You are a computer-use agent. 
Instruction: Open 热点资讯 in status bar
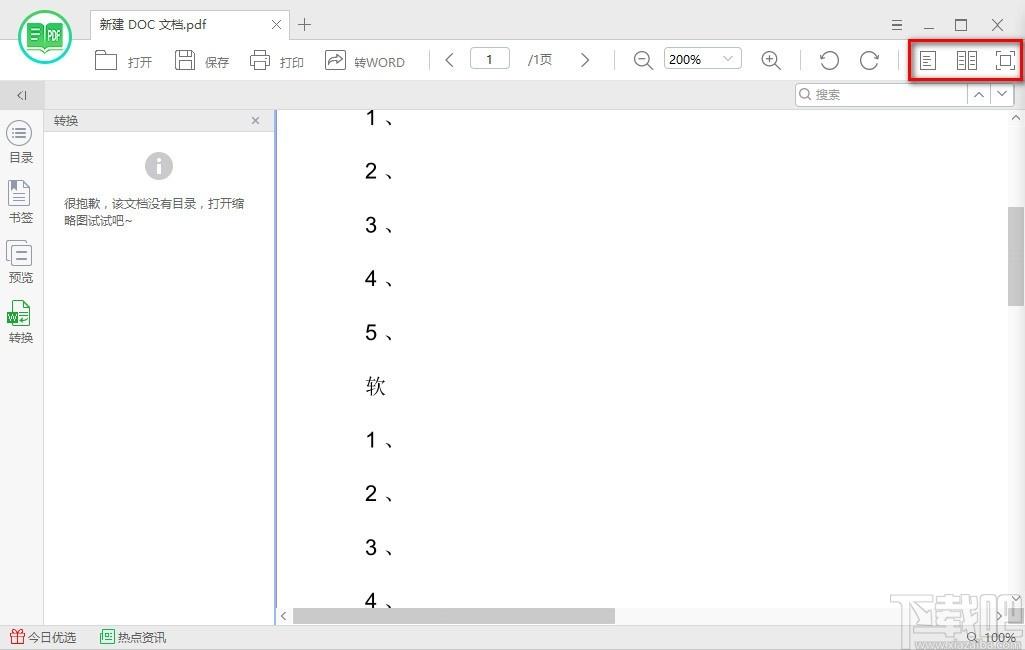[133, 637]
